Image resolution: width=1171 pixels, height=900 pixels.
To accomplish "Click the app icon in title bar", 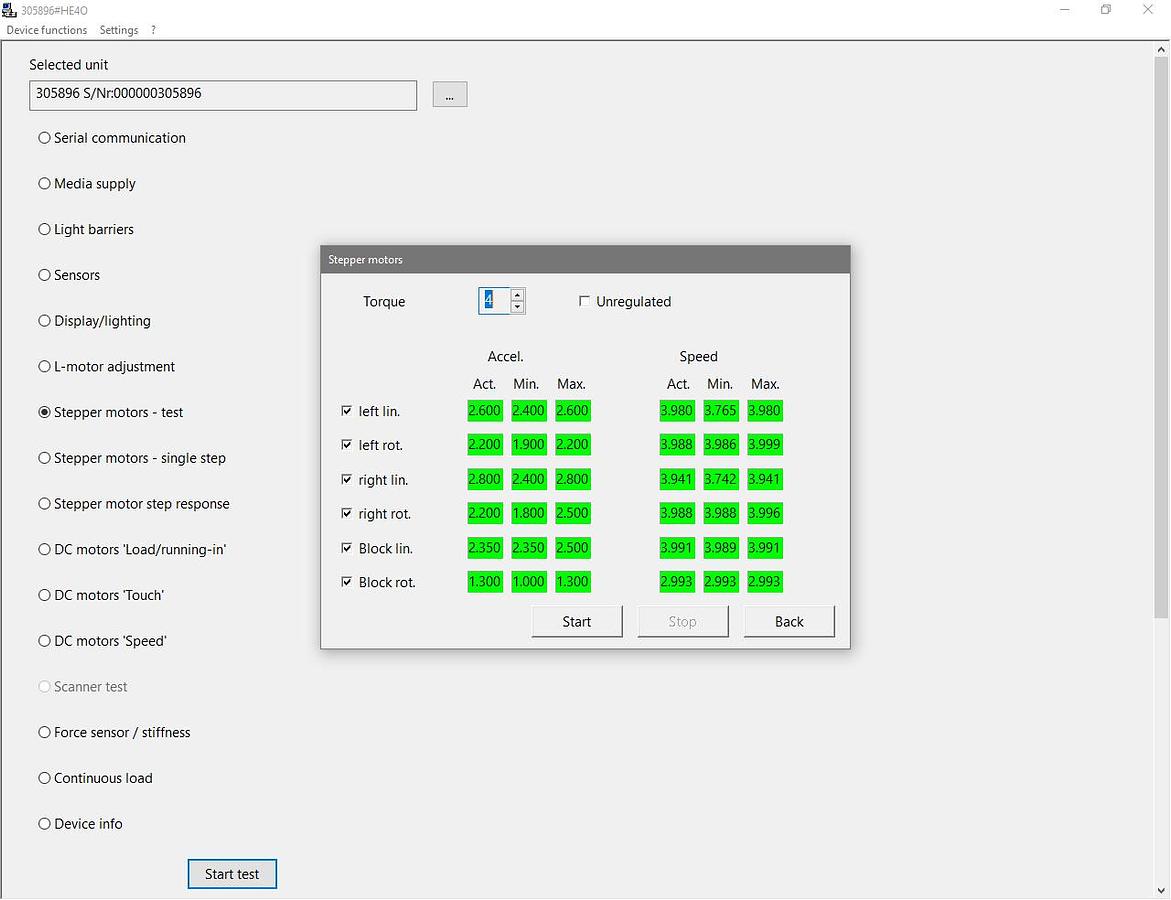I will [x=9, y=10].
